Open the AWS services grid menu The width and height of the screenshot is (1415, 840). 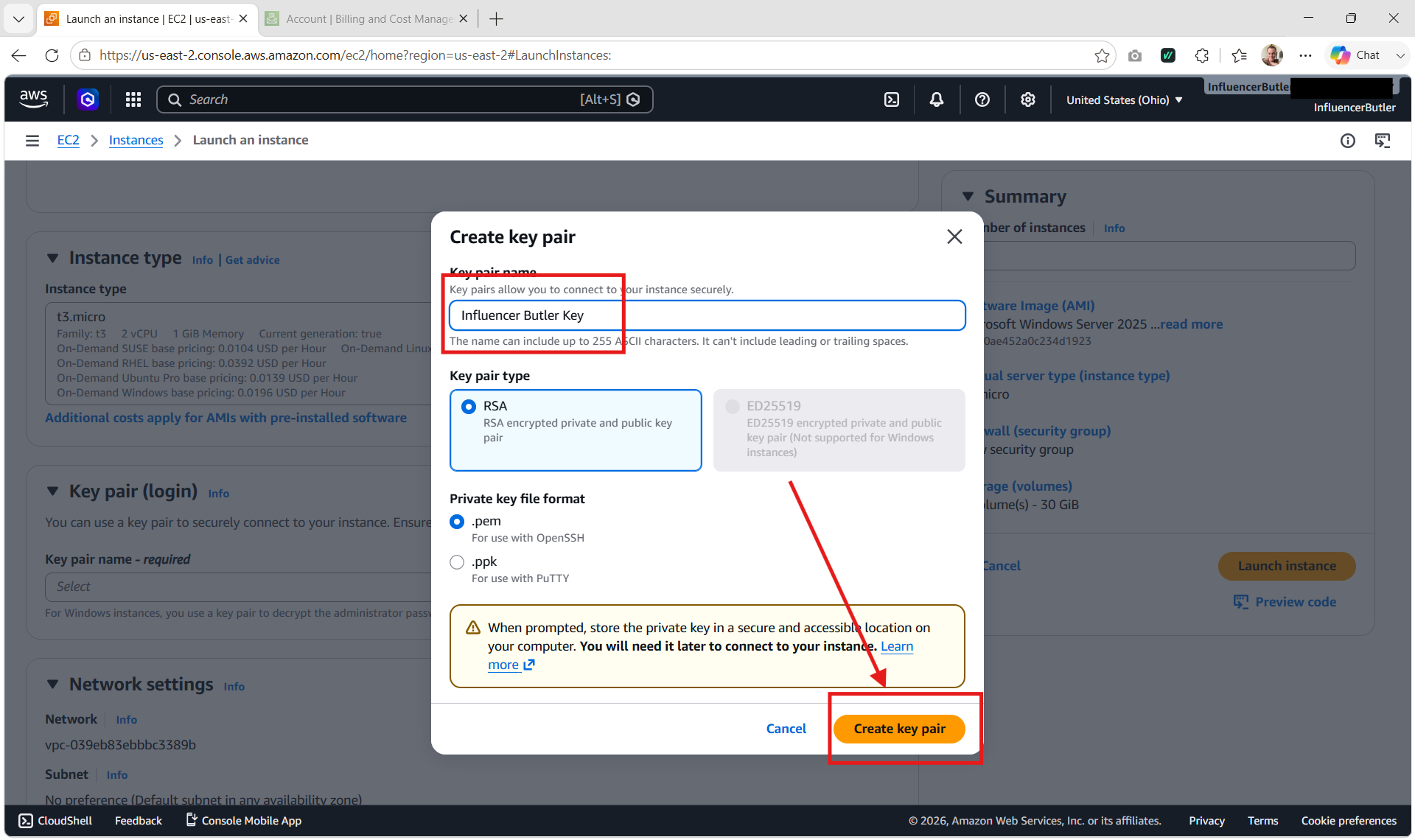[133, 99]
